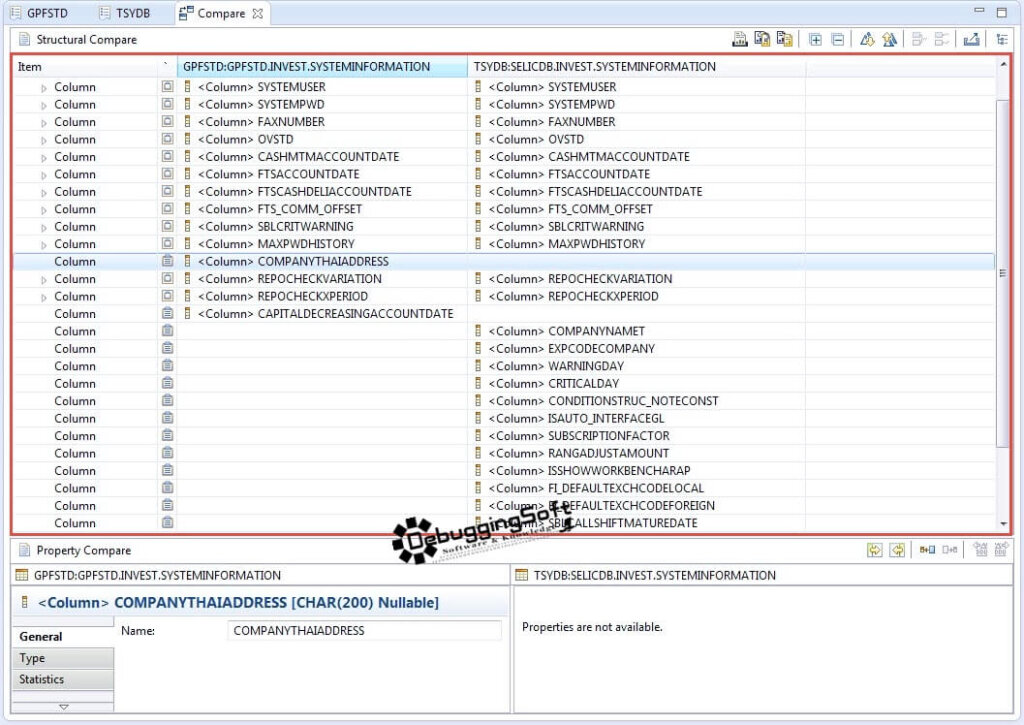Expand the FTSACCOUNTDATE column row

pyautogui.click(x=44, y=175)
